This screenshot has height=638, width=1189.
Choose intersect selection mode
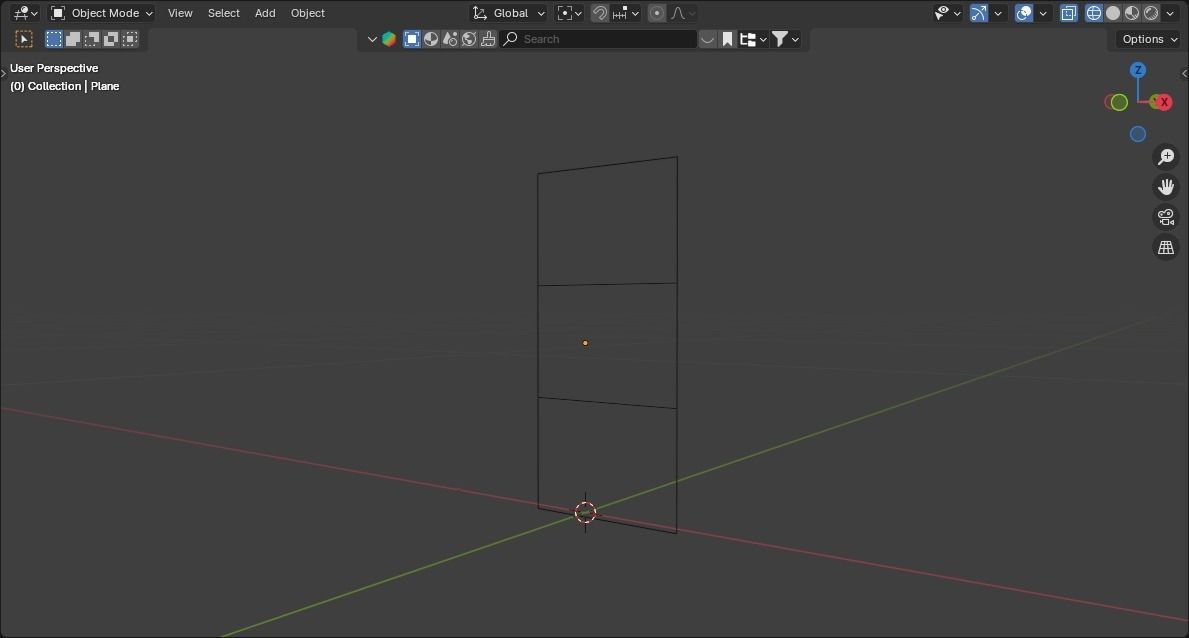[130, 39]
